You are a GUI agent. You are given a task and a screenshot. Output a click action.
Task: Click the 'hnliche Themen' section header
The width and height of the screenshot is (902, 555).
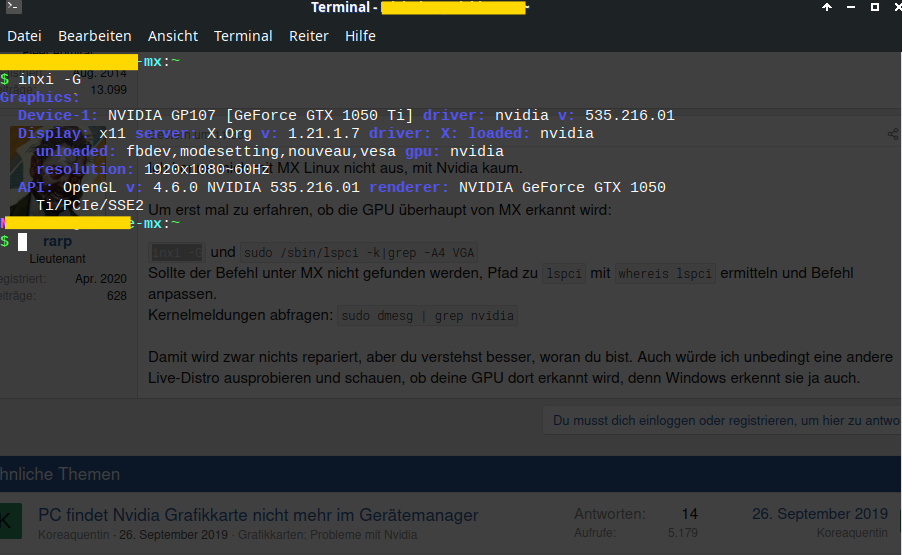pyautogui.click(x=60, y=474)
